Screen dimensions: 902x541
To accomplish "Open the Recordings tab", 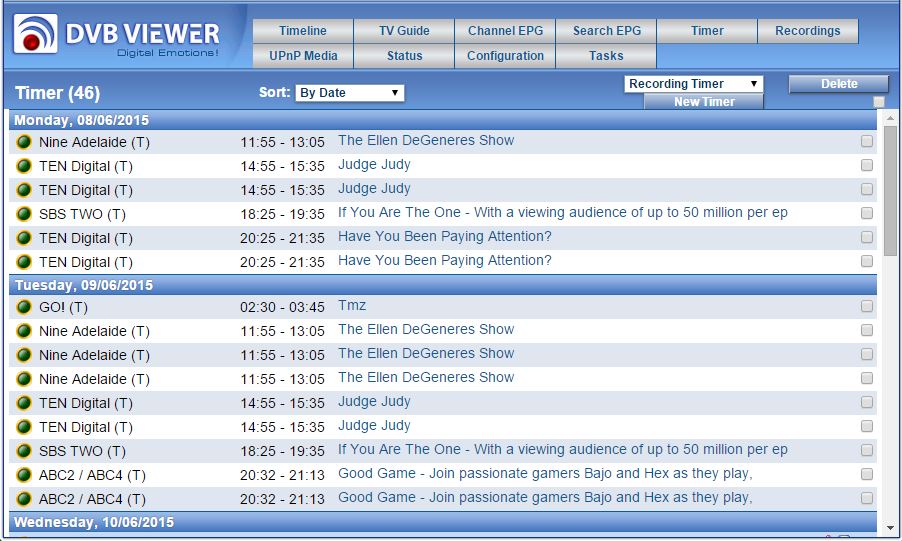I will coord(807,31).
